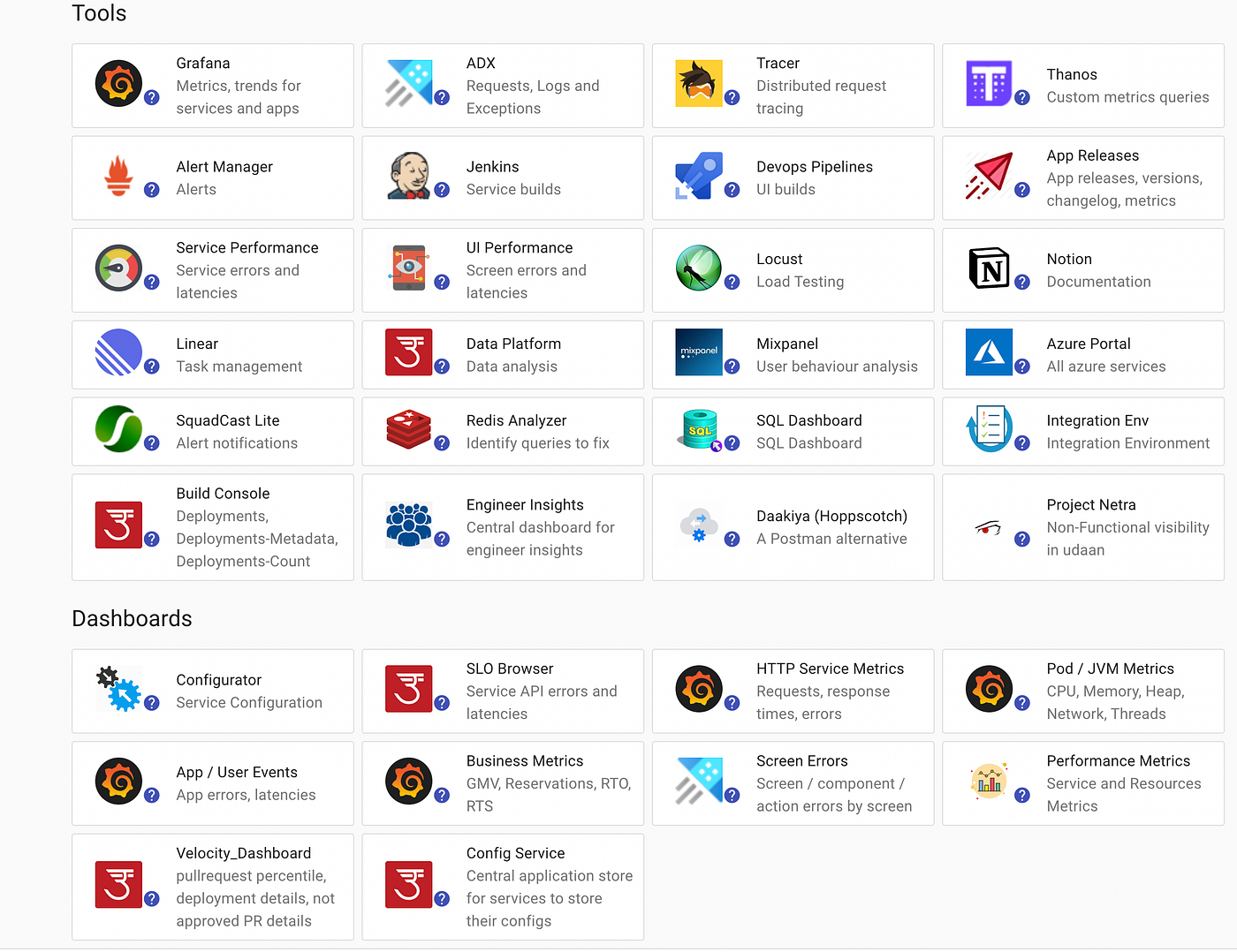Click the 'Service Configuration' description
1237x952 pixels.
pos(249,703)
